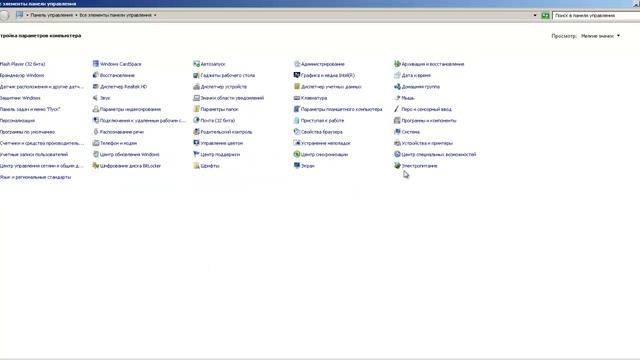Open the Управление цветом icon
Screen dimensions: 640x360
[196, 143]
